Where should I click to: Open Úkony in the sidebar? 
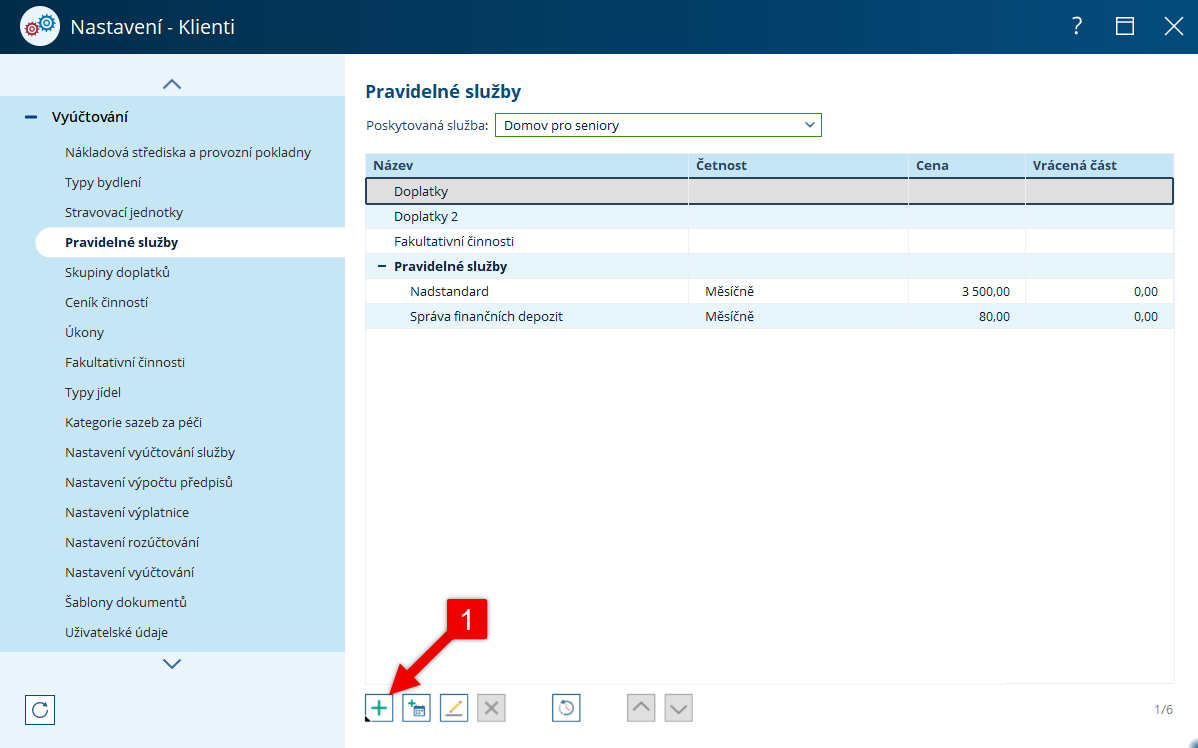click(x=85, y=332)
